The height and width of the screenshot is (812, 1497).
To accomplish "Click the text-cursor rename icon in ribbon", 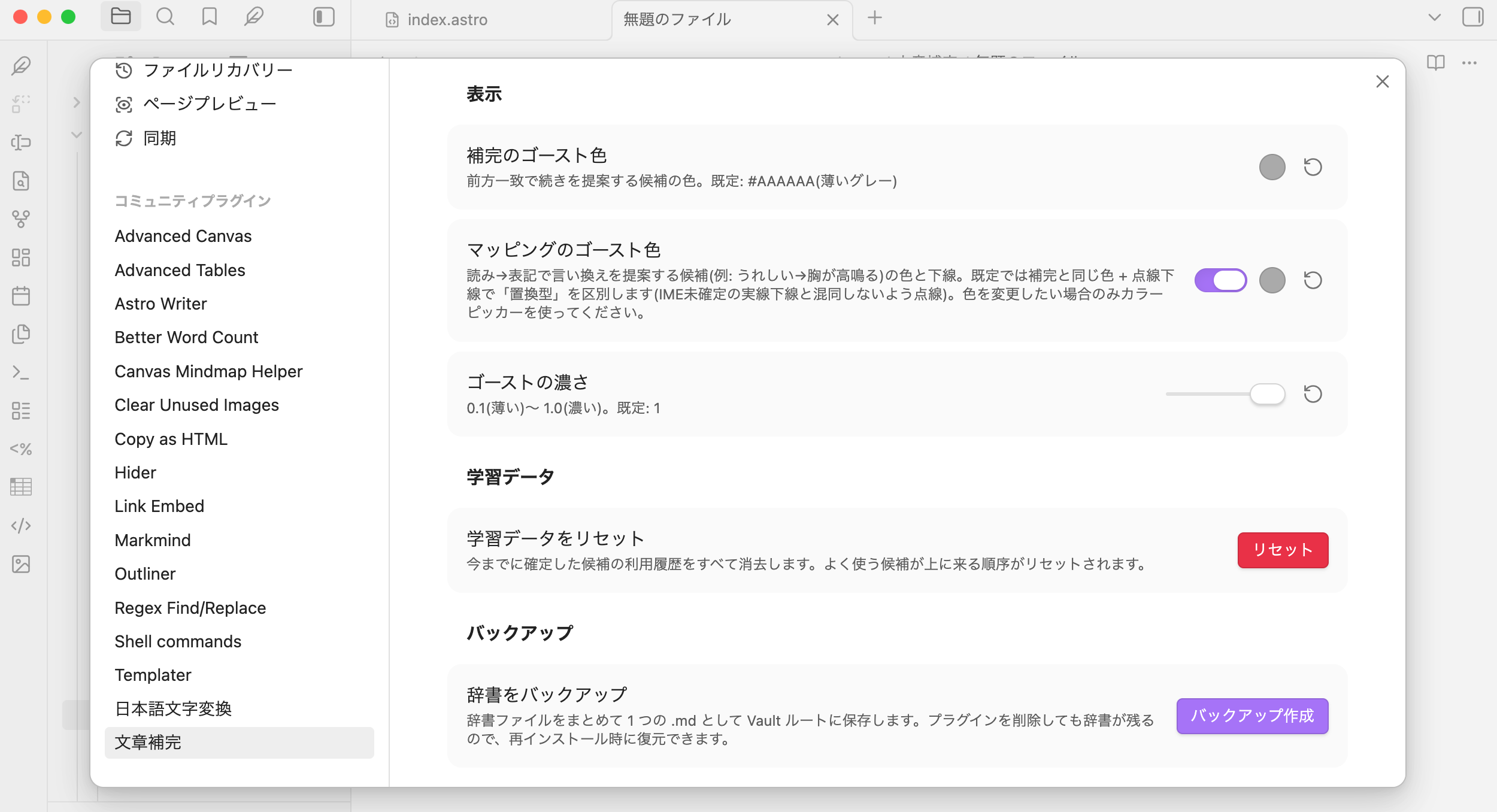I will (x=21, y=142).
